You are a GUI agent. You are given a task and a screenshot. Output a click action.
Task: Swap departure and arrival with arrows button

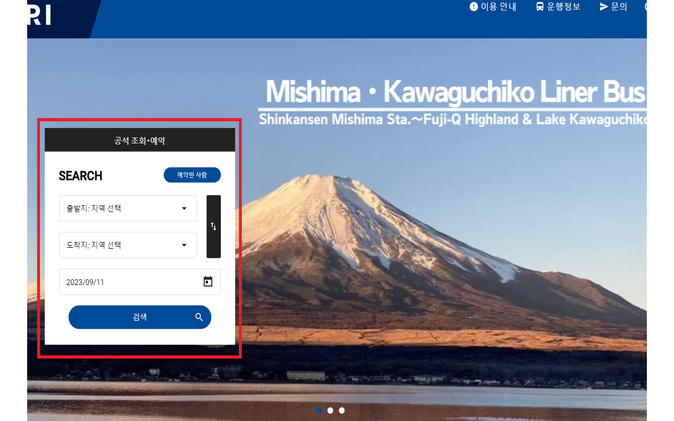[x=214, y=227]
